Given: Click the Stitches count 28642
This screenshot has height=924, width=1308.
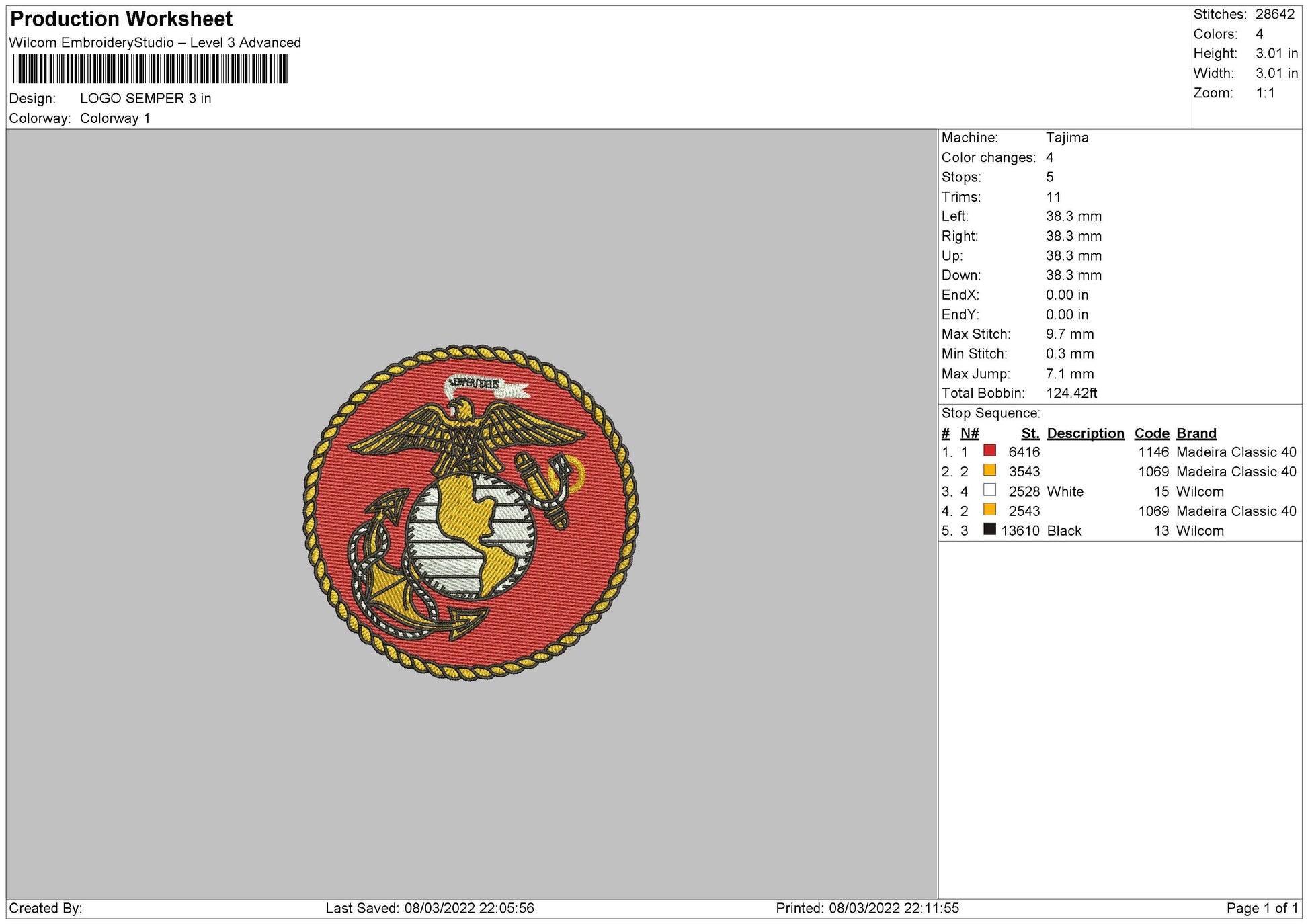Looking at the screenshot, I should [1274, 15].
